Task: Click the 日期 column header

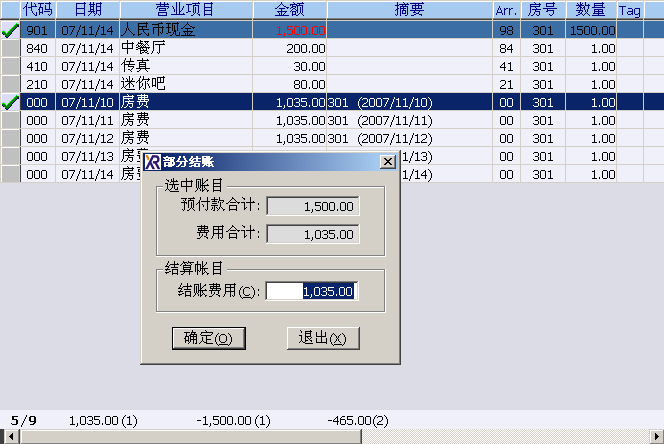Action: point(87,10)
